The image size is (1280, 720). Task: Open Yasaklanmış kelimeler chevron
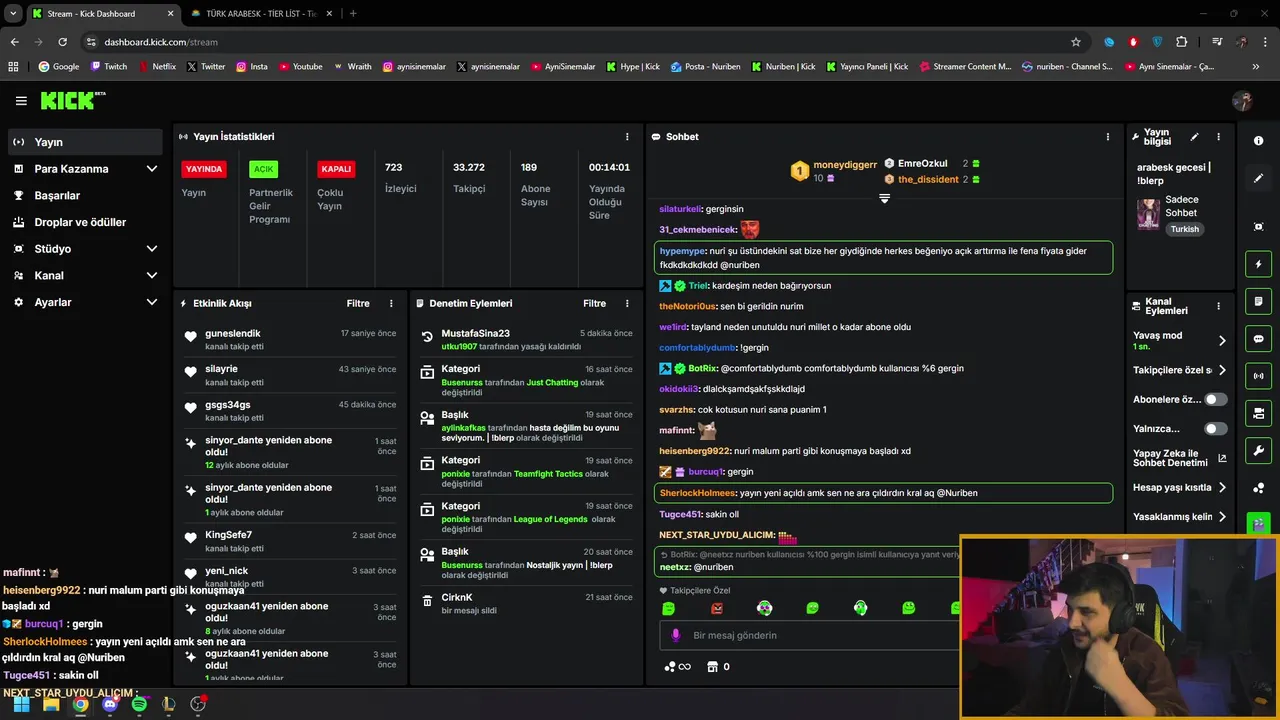tap(1222, 517)
